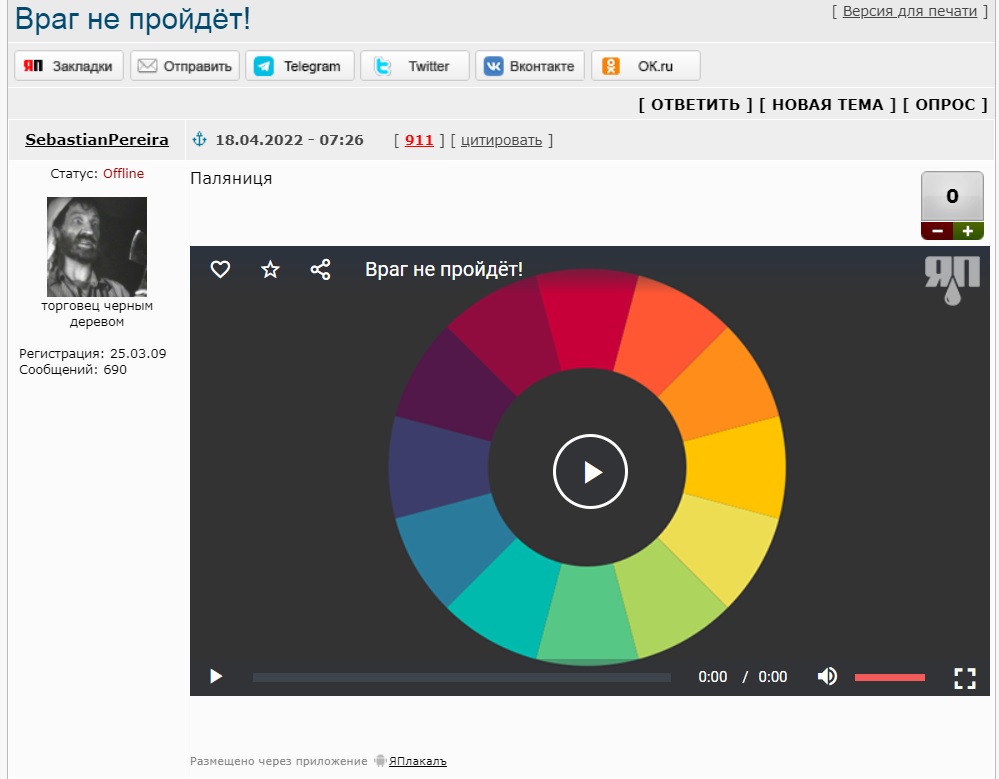Screen dimensions: 999x779
Task: Enter fullscreen mode in the video player
Action: [965, 678]
